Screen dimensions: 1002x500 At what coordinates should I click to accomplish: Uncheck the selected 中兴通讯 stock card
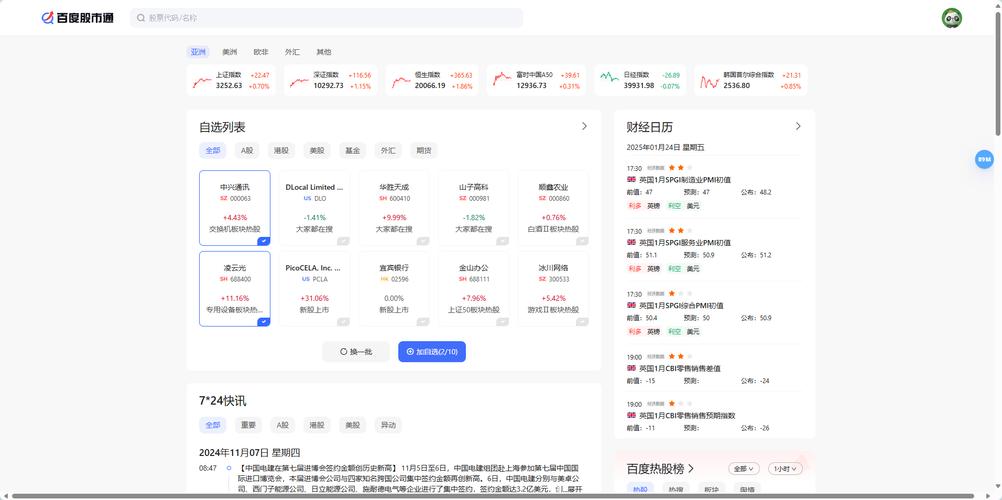pos(263,240)
